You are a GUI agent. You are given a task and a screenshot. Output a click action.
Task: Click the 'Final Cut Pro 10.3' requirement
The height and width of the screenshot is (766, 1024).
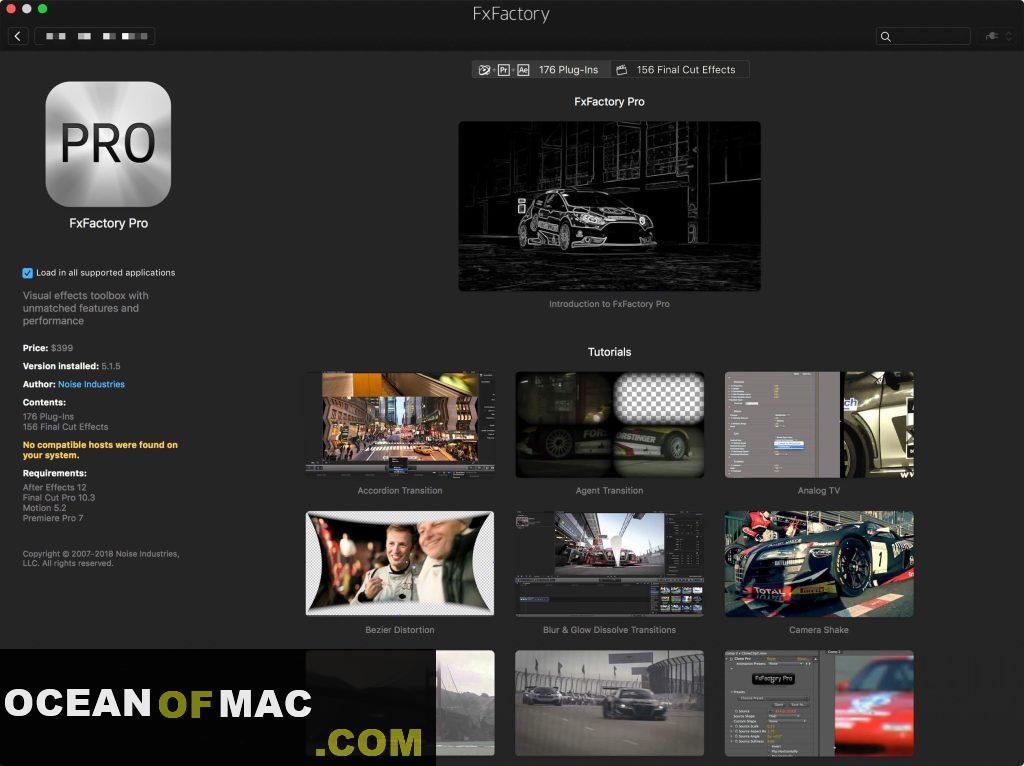59,498
